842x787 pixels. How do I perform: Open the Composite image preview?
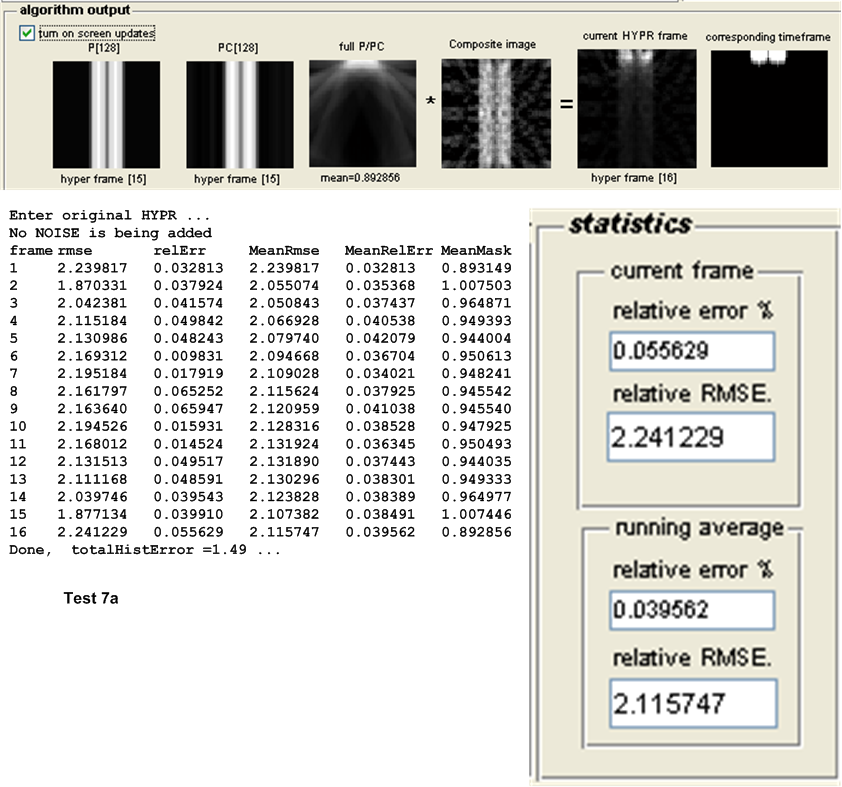pyautogui.click(x=497, y=112)
